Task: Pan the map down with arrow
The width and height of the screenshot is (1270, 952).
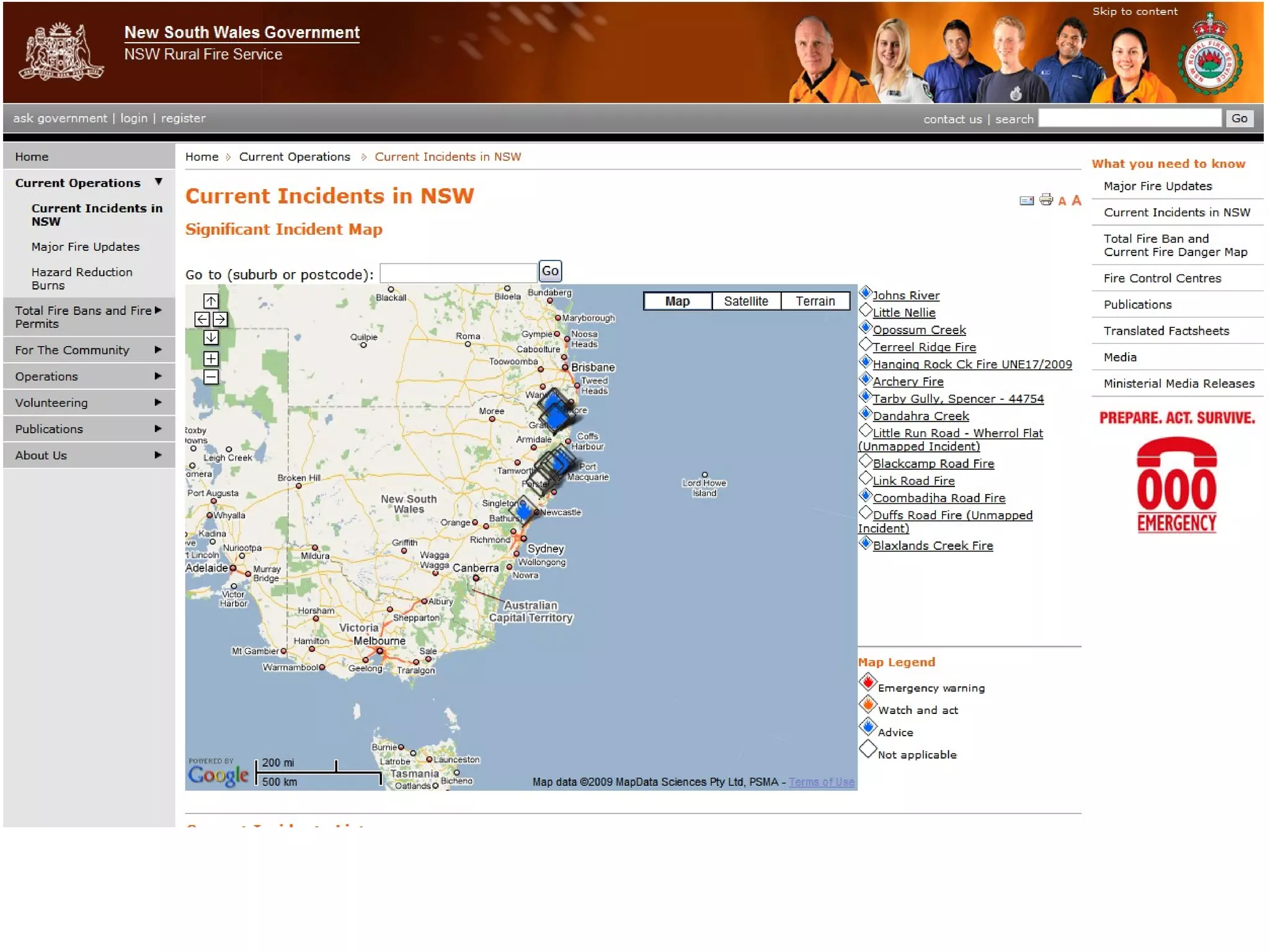Action: click(211, 338)
